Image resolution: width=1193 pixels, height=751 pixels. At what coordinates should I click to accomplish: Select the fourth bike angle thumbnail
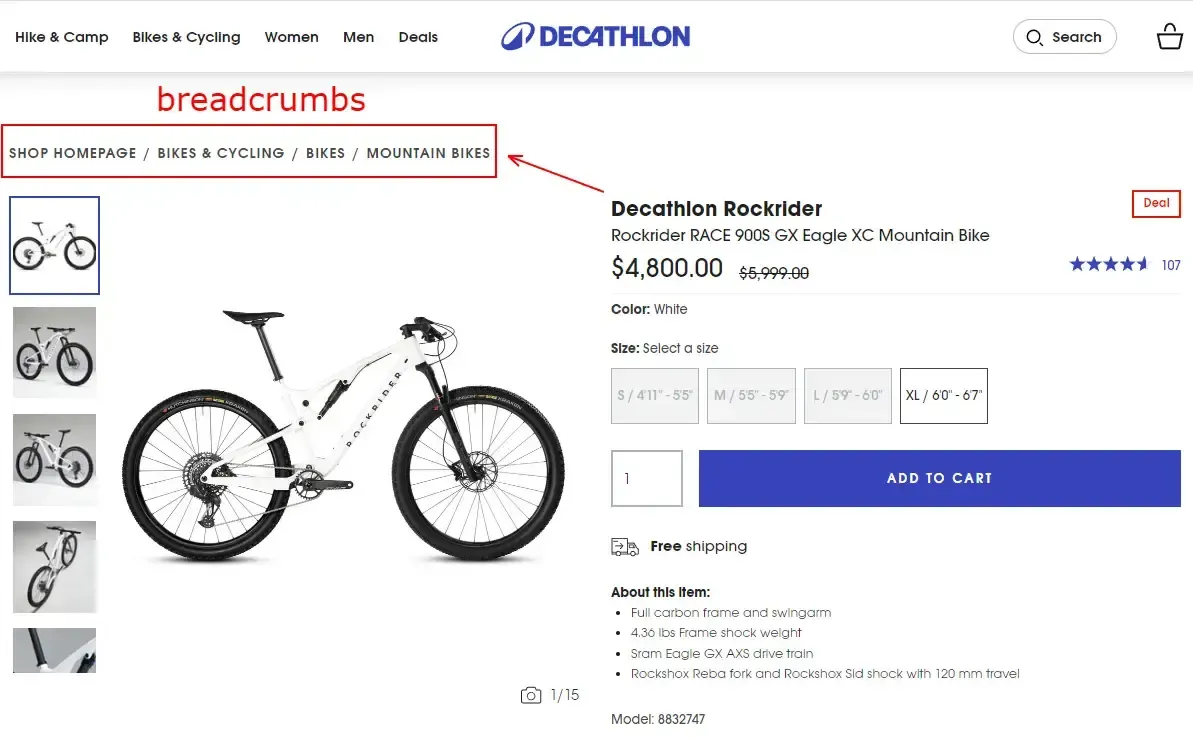[x=54, y=566]
